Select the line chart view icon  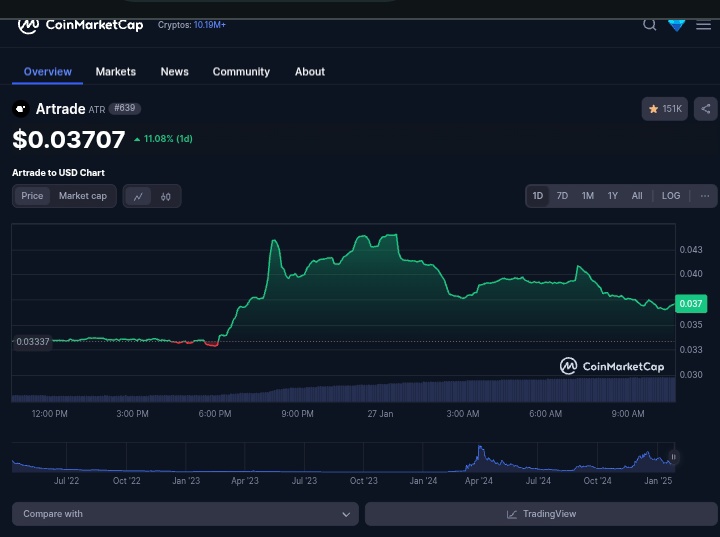coord(138,197)
